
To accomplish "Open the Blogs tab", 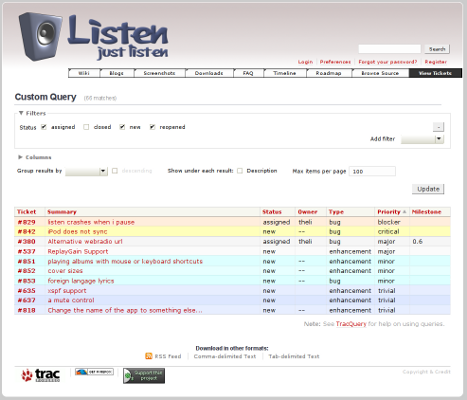I will [117, 73].
